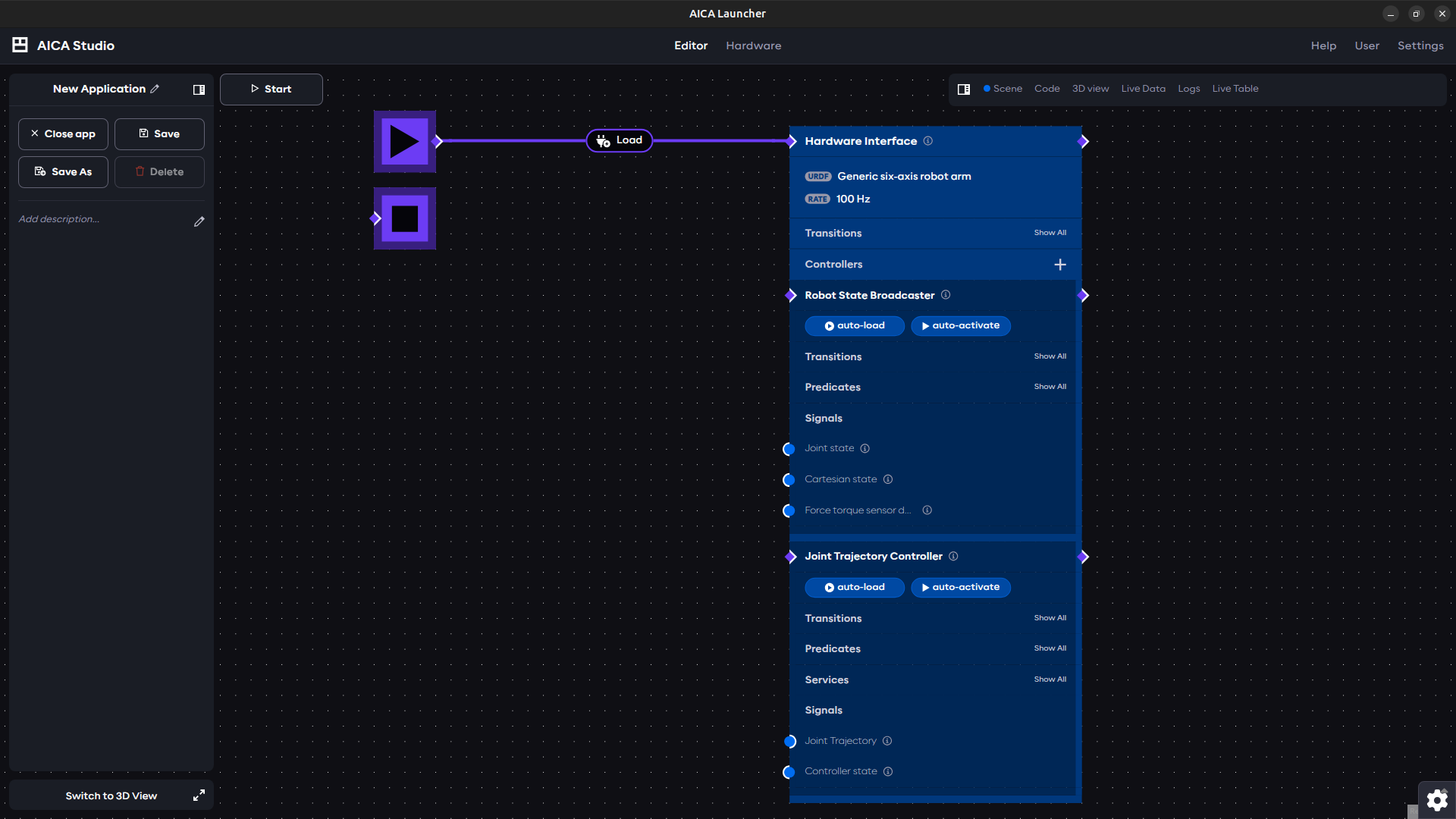Screen dimensions: 1456x819
Task: Toggle the left sidebar panel icon
Action: tap(199, 89)
